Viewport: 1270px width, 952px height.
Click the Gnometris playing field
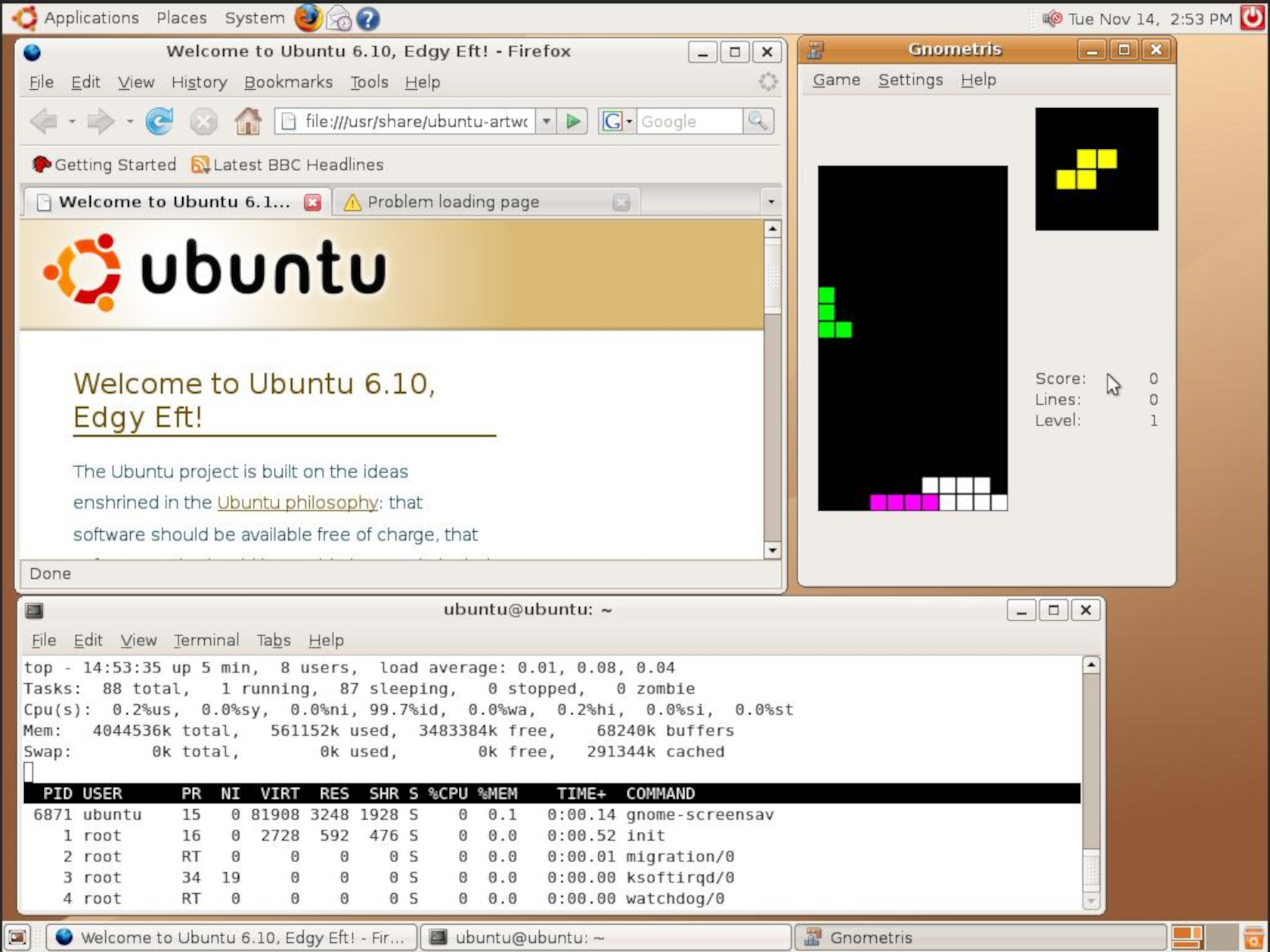point(912,338)
